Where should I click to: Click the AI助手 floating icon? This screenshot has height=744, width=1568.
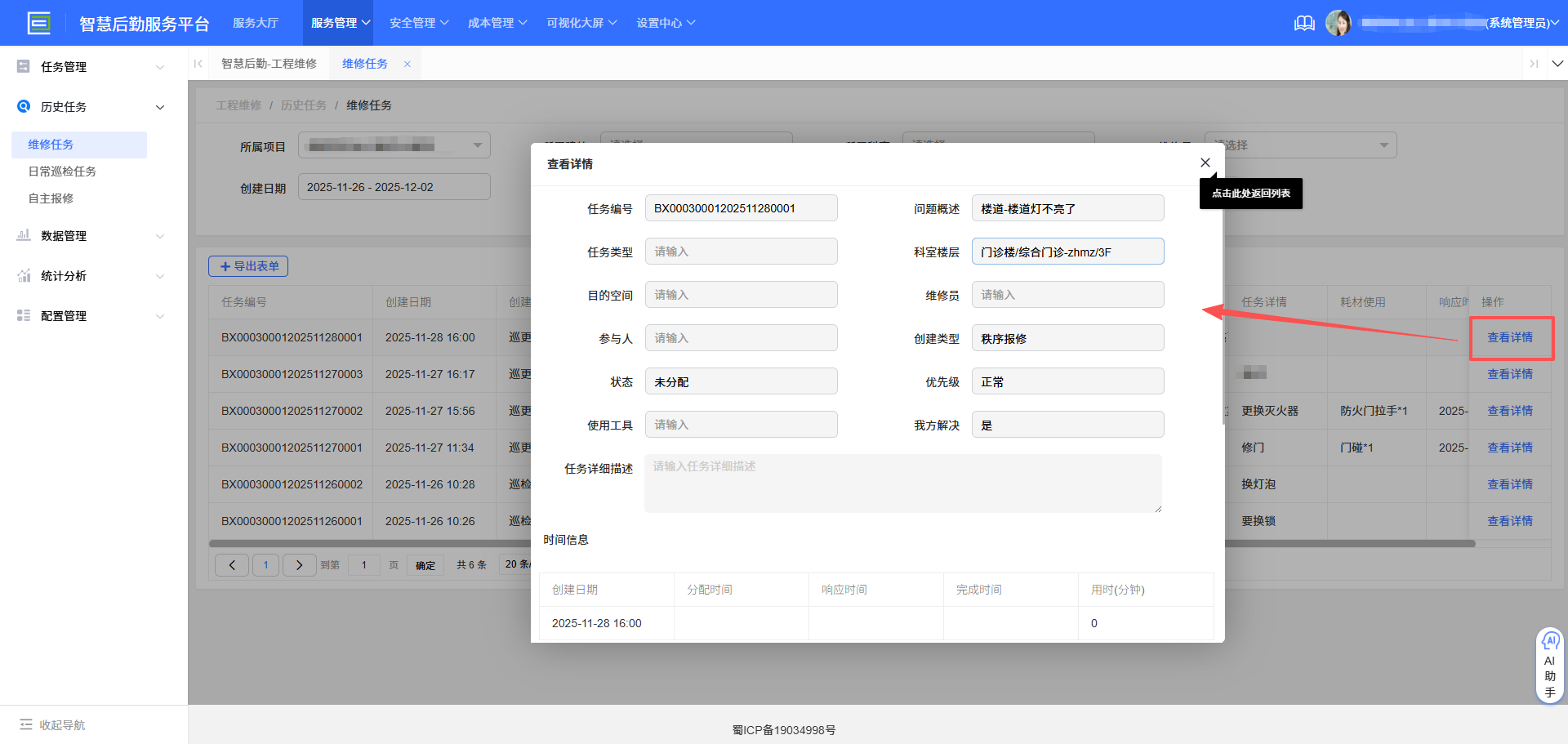tap(1550, 666)
